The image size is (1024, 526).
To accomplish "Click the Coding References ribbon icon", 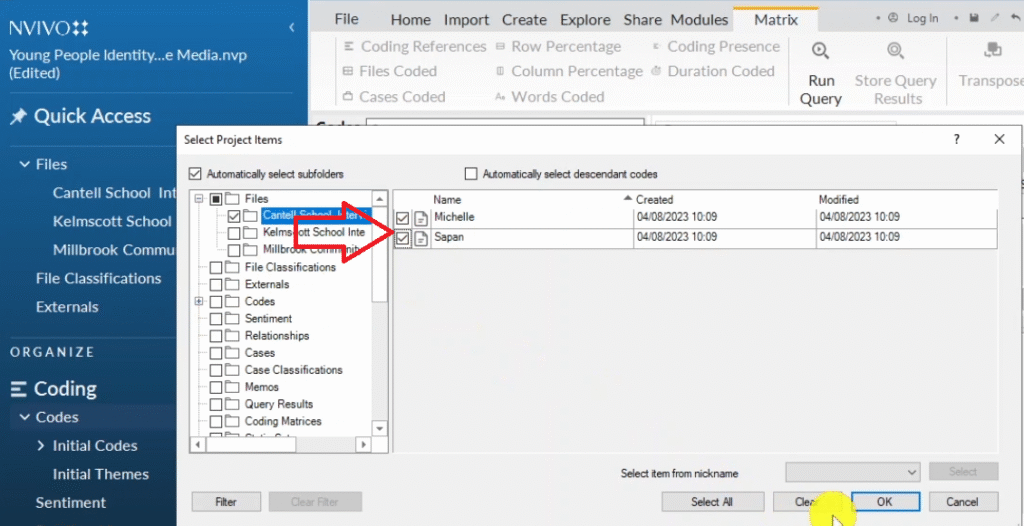I will pyautogui.click(x=348, y=47).
